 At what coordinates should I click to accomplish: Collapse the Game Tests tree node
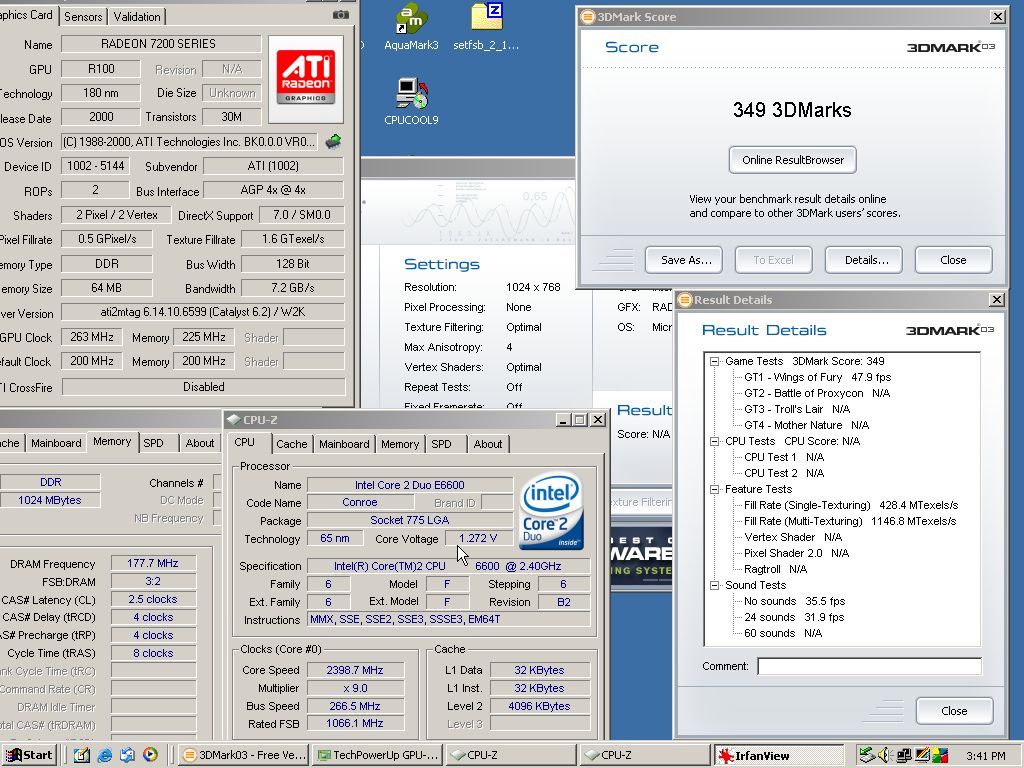714,361
